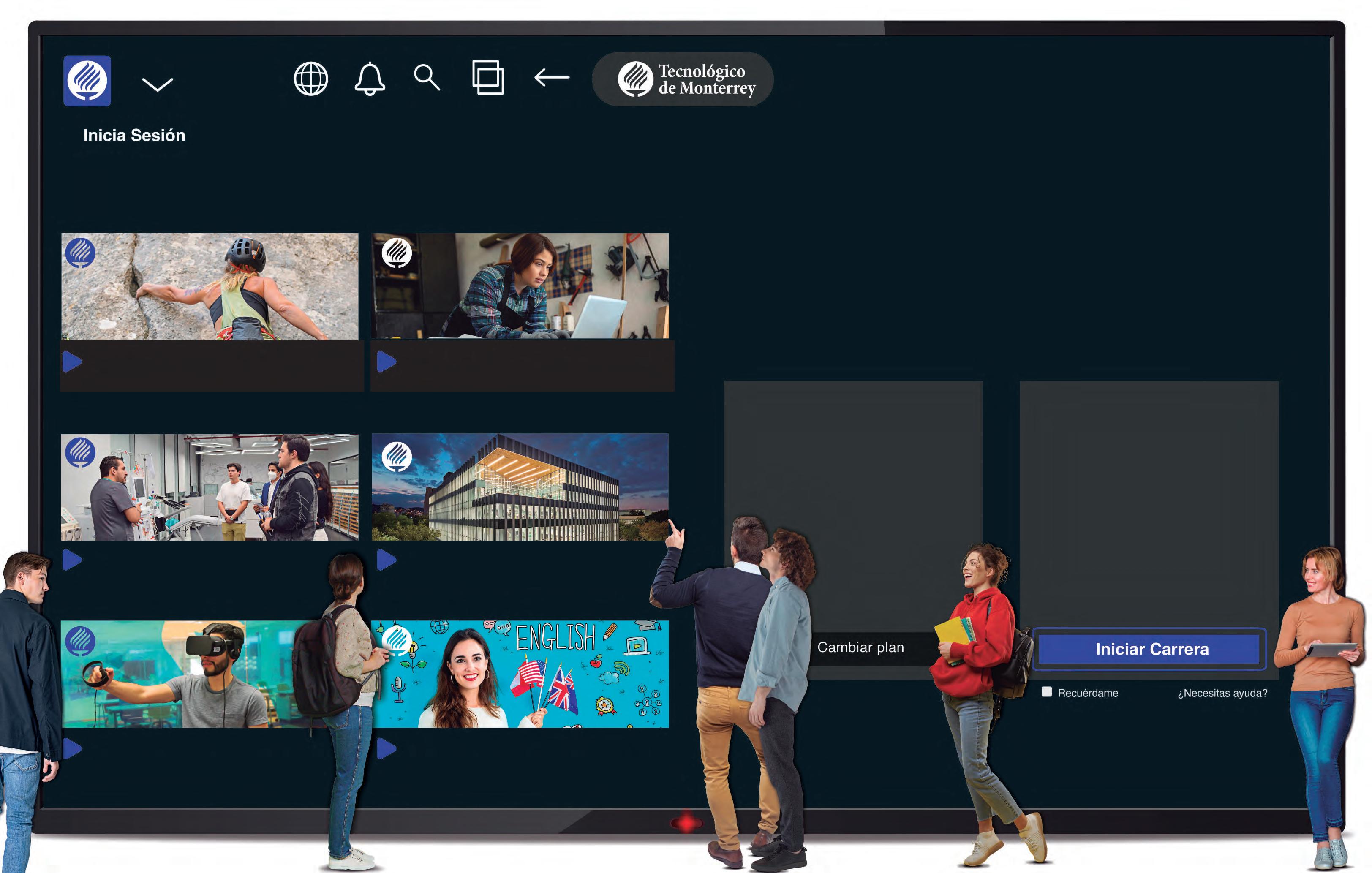Image resolution: width=1372 pixels, height=873 pixels.
Task: Click the ¿Necesitas ayuda? link
Action: (1222, 693)
